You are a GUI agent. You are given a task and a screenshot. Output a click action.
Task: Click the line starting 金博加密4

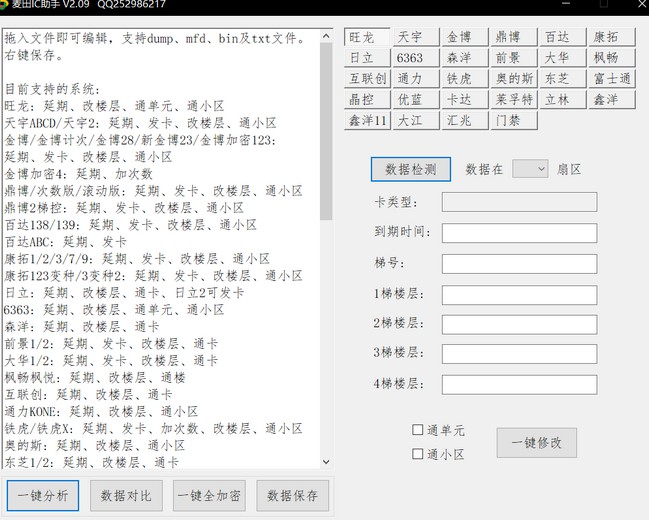coord(79,174)
